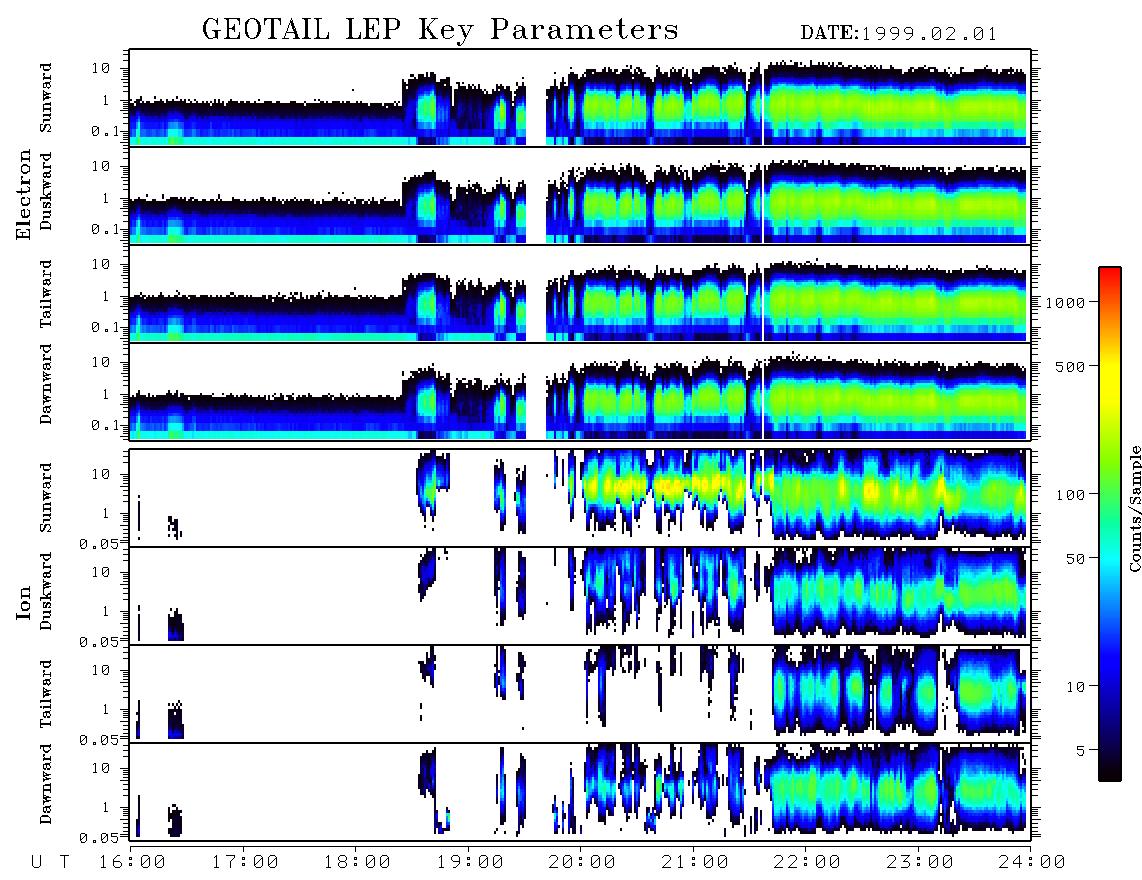Image resolution: width=1142 pixels, height=880 pixels.
Task: Click the DATE:1999.02.01 label
Action: click(899, 34)
